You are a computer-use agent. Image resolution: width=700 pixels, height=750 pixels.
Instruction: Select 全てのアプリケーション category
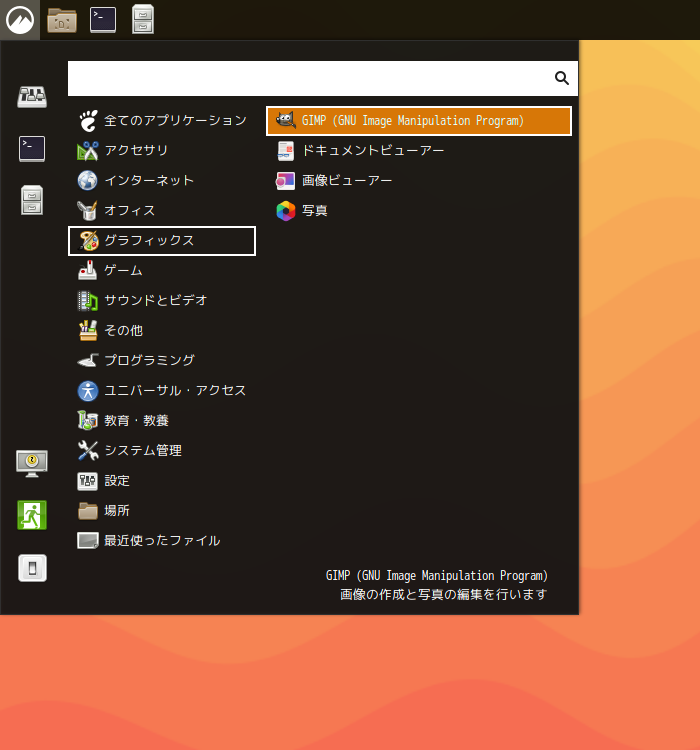162,121
